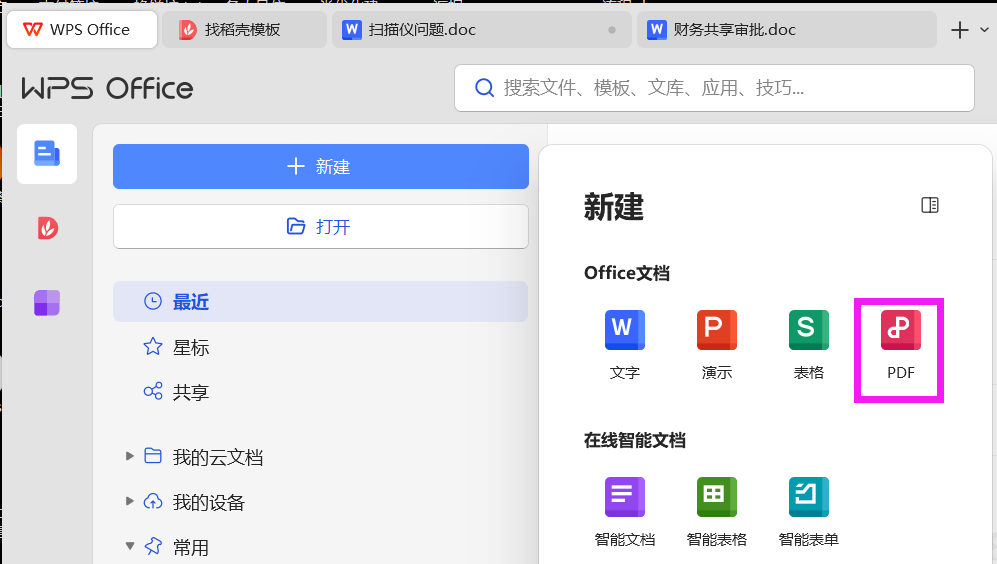997x564 pixels.
Task: Create a new 文字 (Writer) document
Action: tap(624, 345)
